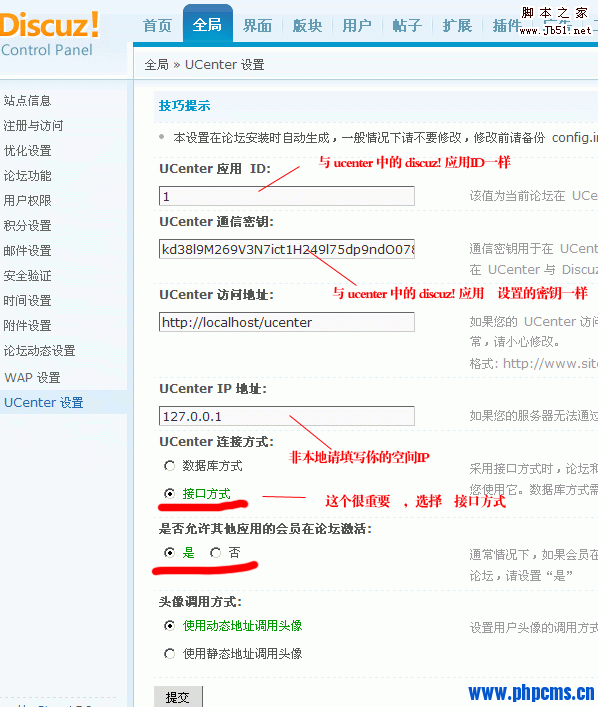Open 注册与访问 in the sidebar
598x707 pixels.
point(33,125)
